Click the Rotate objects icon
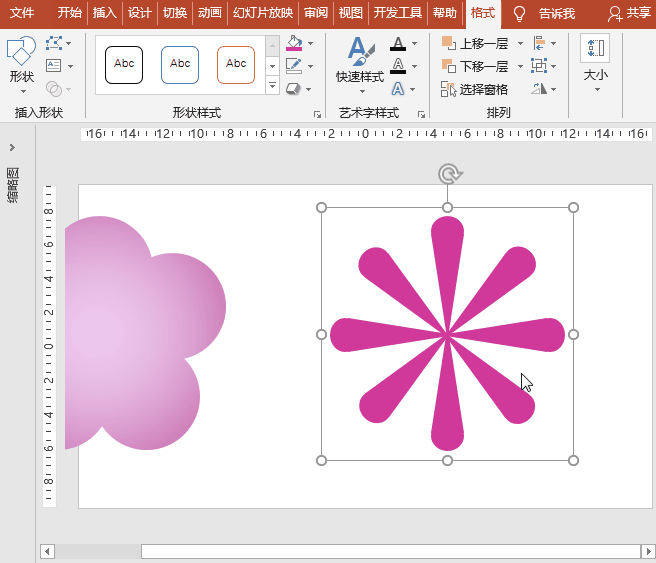Screen dimensions: 656x563 click(x=540, y=88)
